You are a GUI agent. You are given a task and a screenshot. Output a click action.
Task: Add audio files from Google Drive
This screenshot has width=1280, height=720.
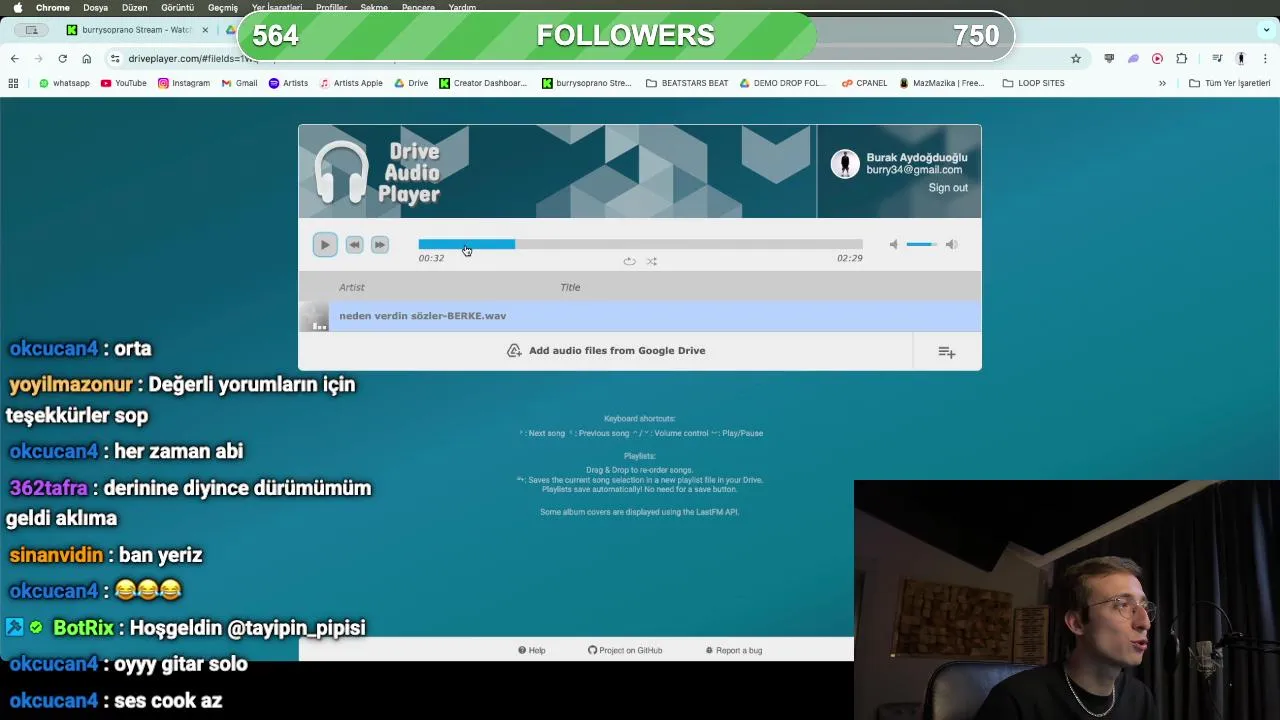coord(606,351)
